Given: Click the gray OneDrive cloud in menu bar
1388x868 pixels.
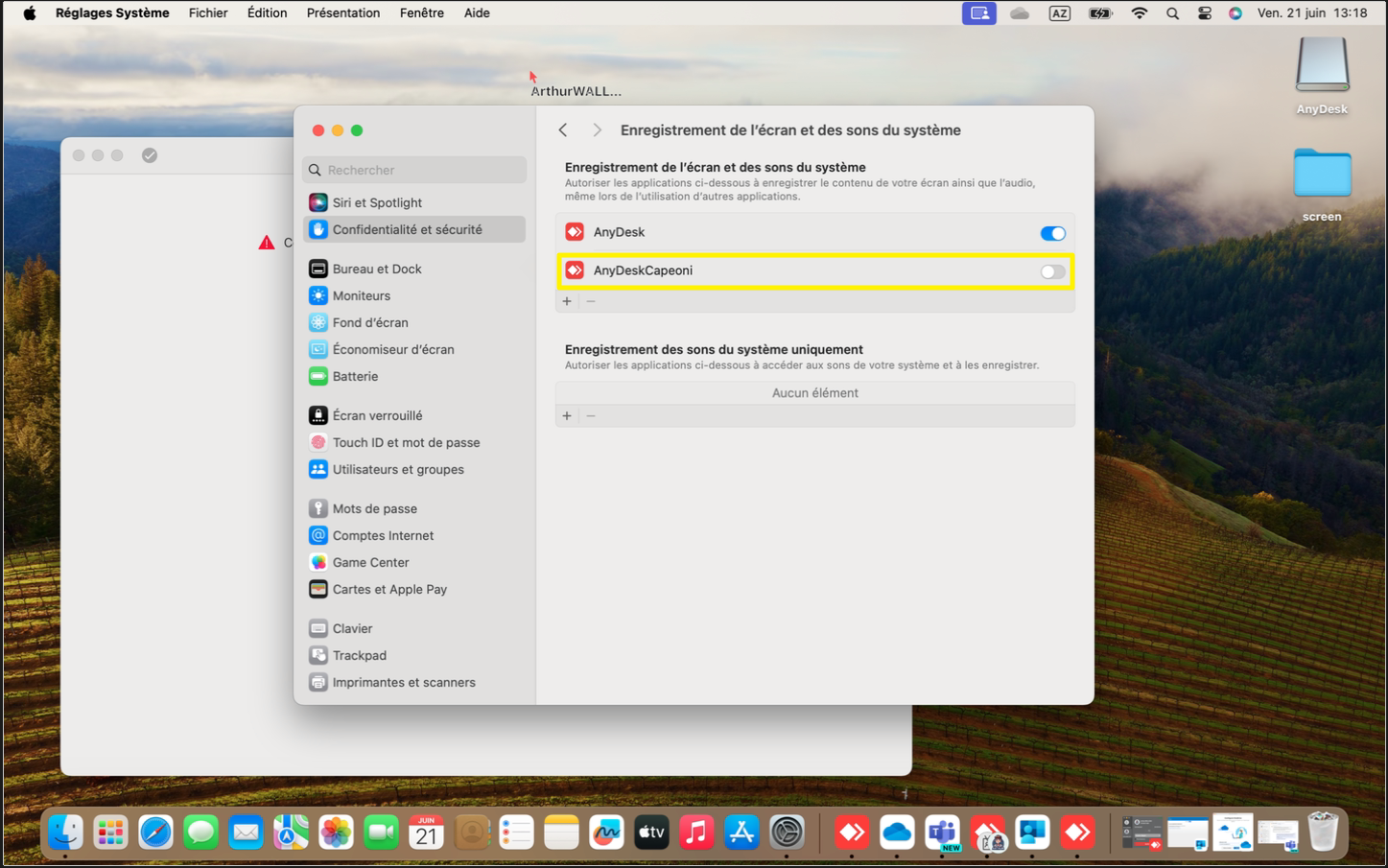Looking at the screenshot, I should pyautogui.click(x=1020, y=12).
